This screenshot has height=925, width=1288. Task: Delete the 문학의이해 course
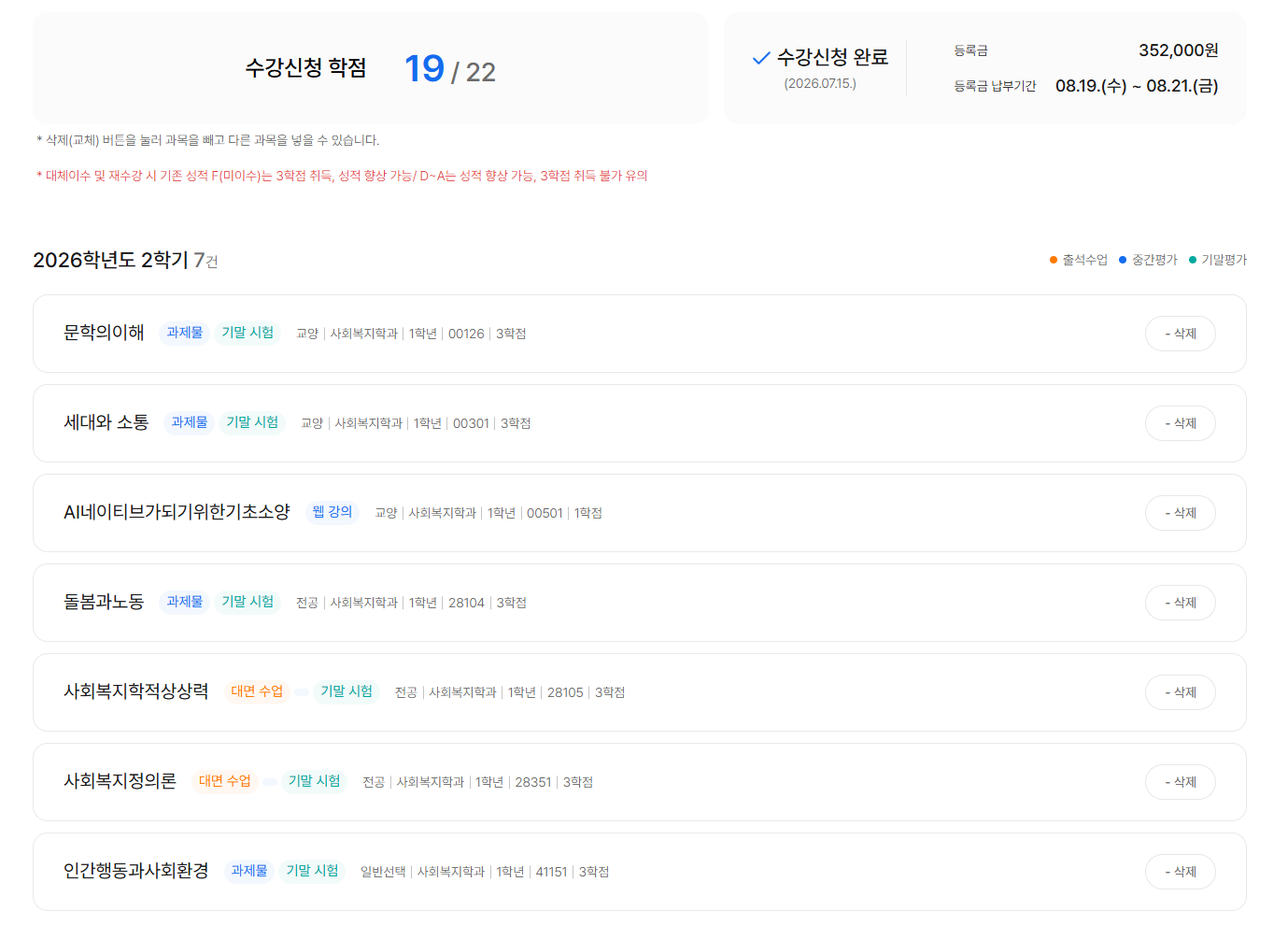click(1180, 334)
